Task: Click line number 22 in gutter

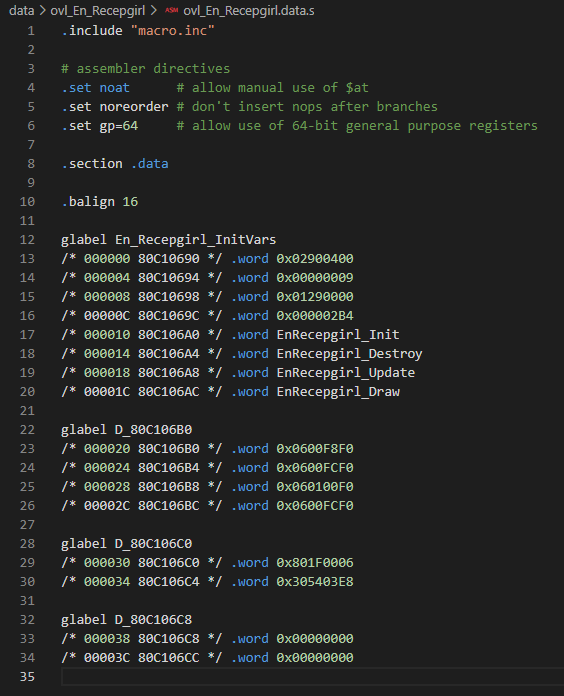Action: point(27,430)
